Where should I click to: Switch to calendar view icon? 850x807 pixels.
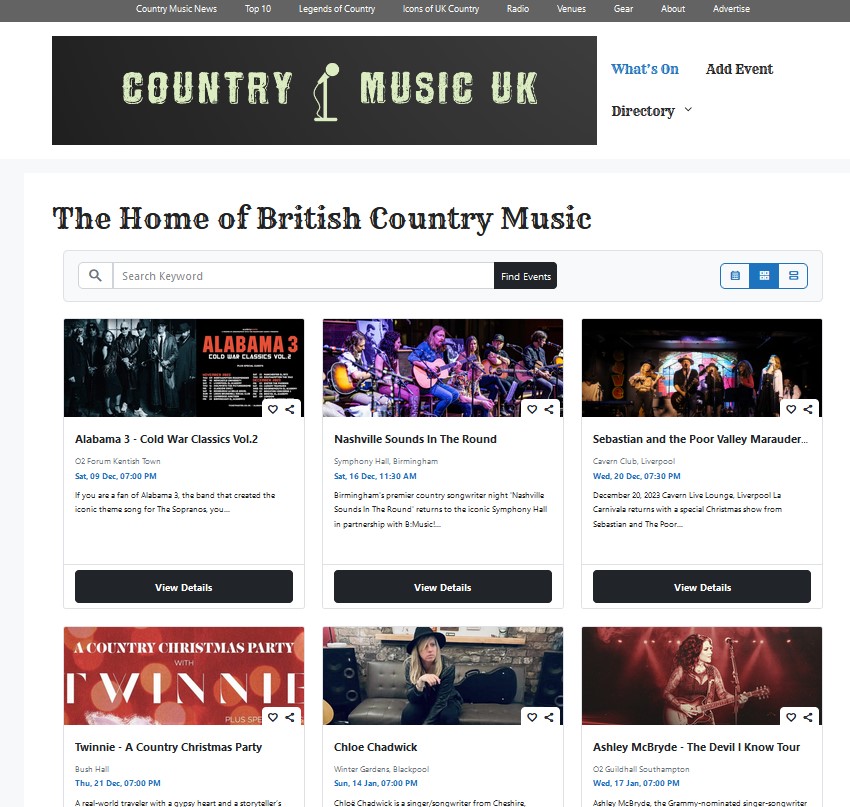(735, 276)
